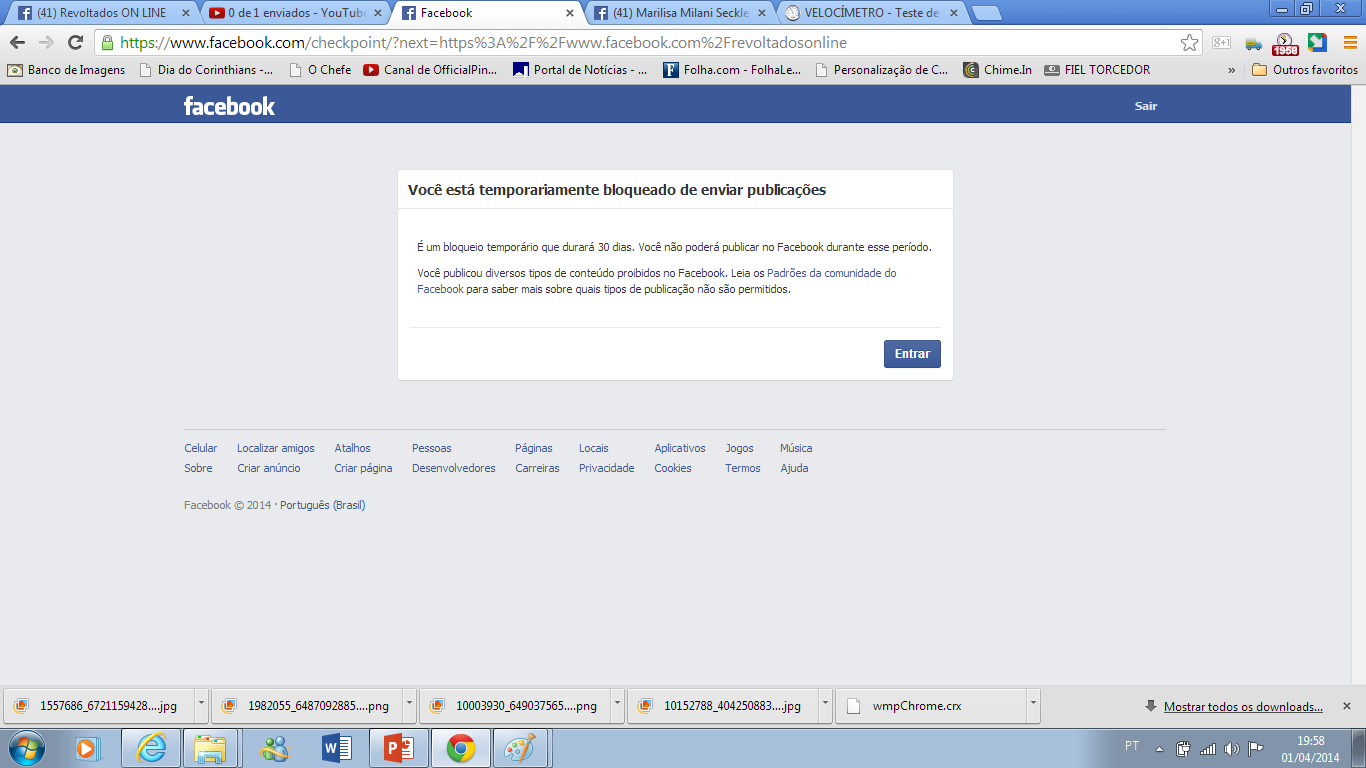Screen dimensions: 1366x768
Task: Bookmark this page with the star icon
Action: point(1189,43)
